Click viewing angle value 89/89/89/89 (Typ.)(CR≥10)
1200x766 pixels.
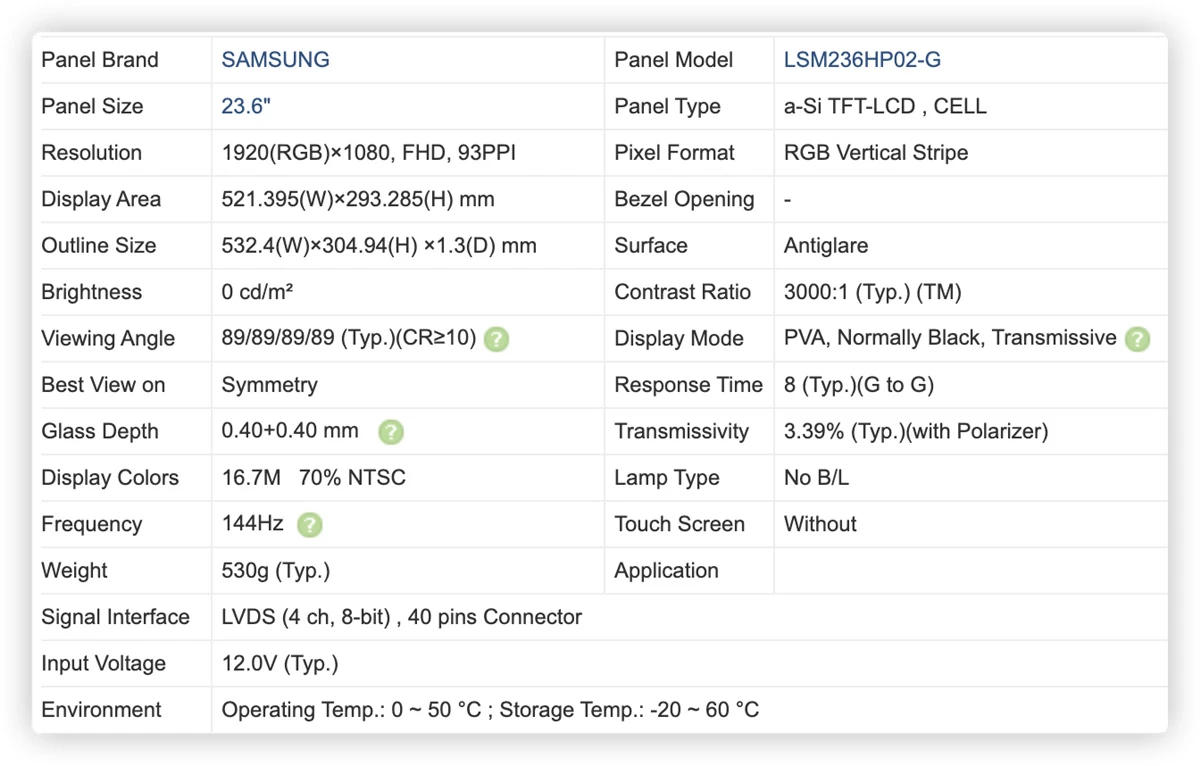pos(349,338)
